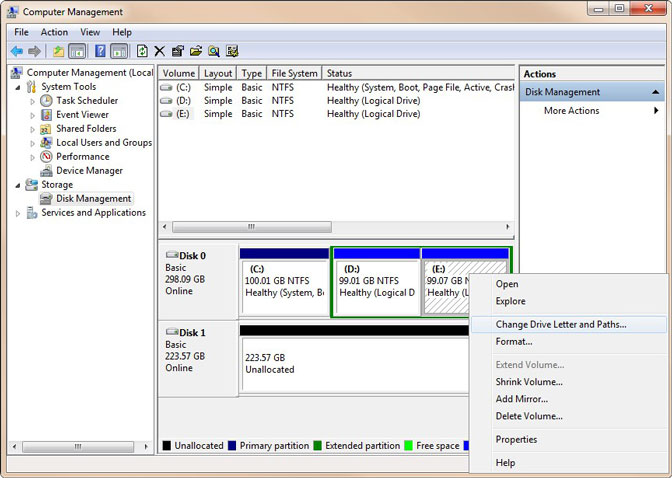Open the View menu

[x=90, y=32]
